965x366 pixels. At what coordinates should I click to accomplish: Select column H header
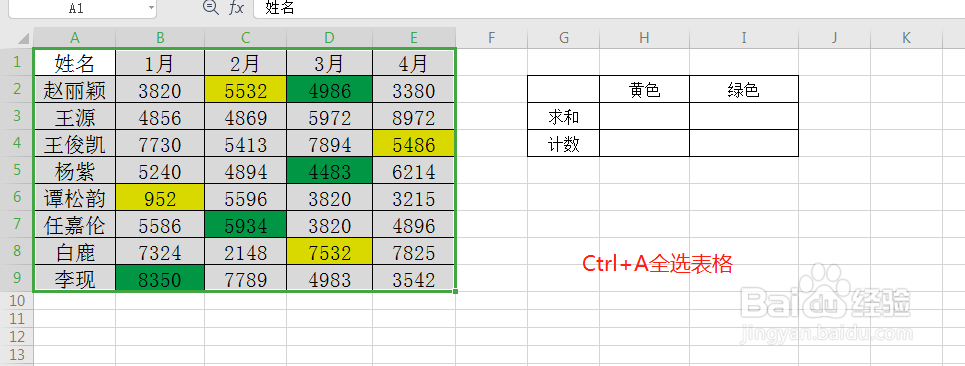coord(644,38)
